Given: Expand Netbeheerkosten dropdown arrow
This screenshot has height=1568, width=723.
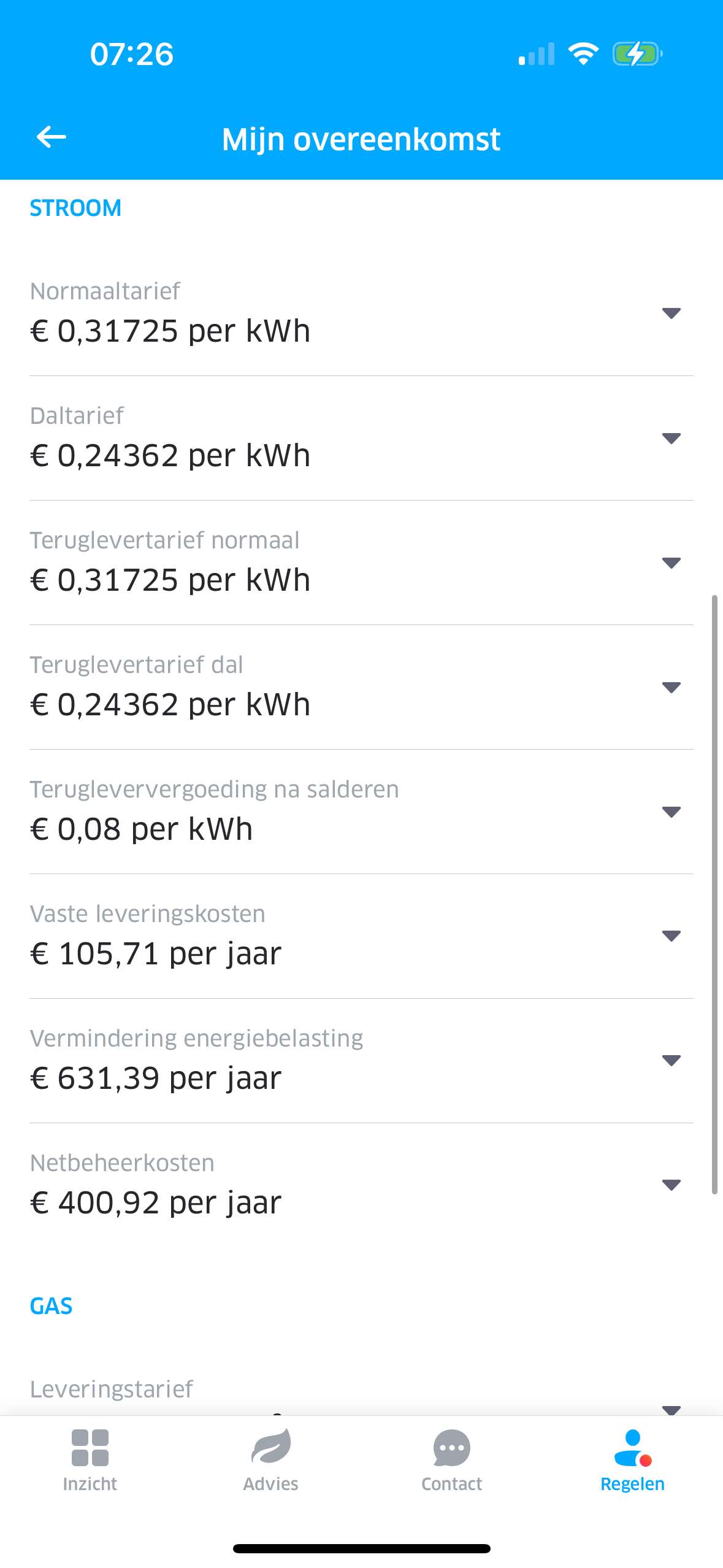Looking at the screenshot, I should (671, 1185).
